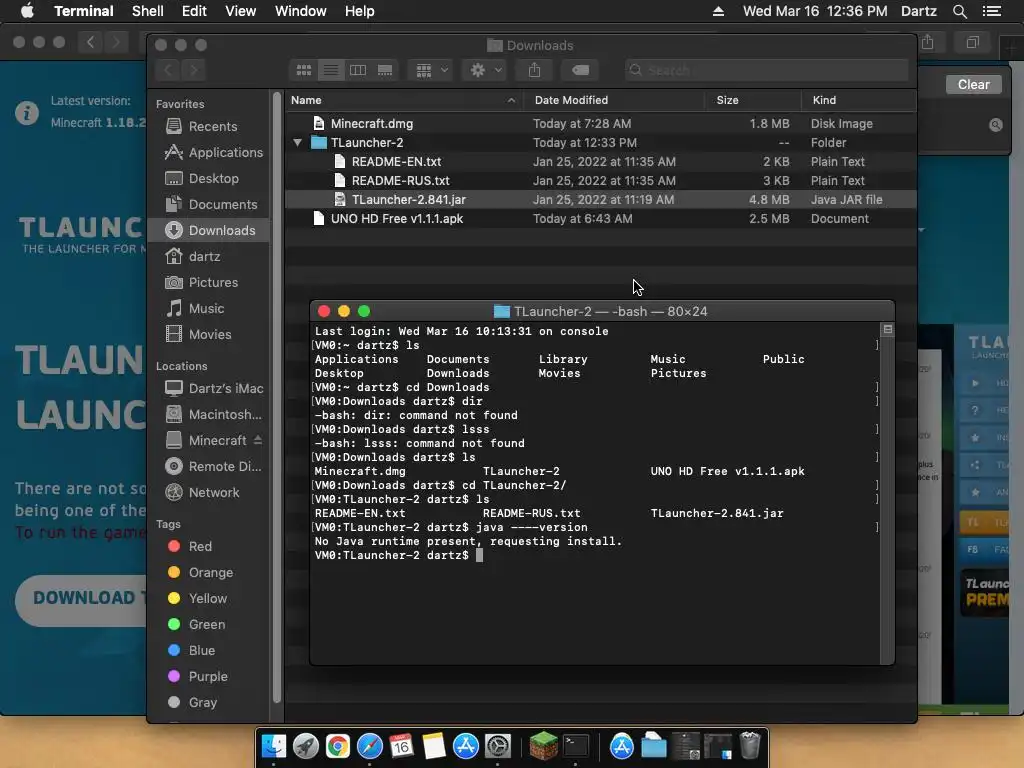
Task: Open Notes app in the dock
Action: (434, 746)
